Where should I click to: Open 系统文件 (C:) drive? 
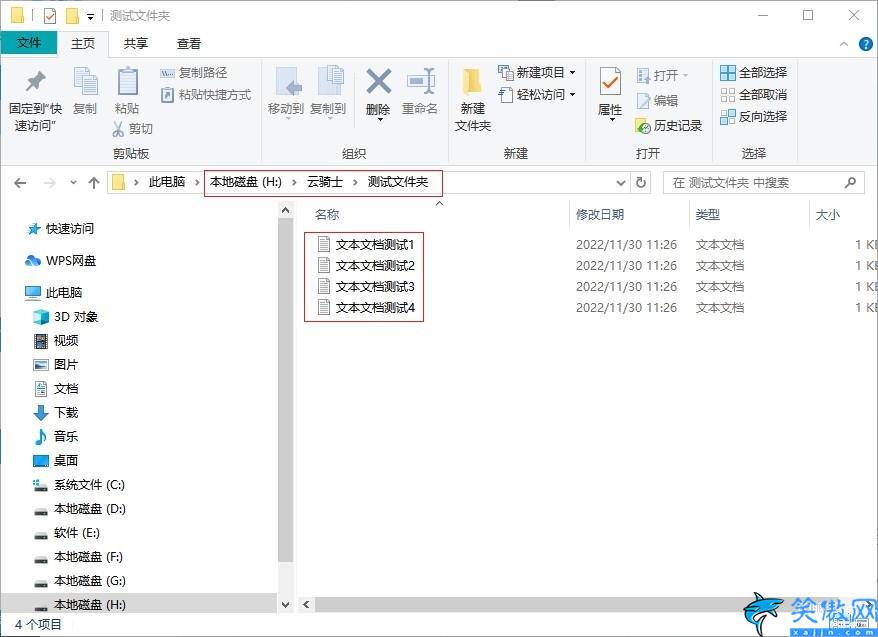(x=79, y=485)
